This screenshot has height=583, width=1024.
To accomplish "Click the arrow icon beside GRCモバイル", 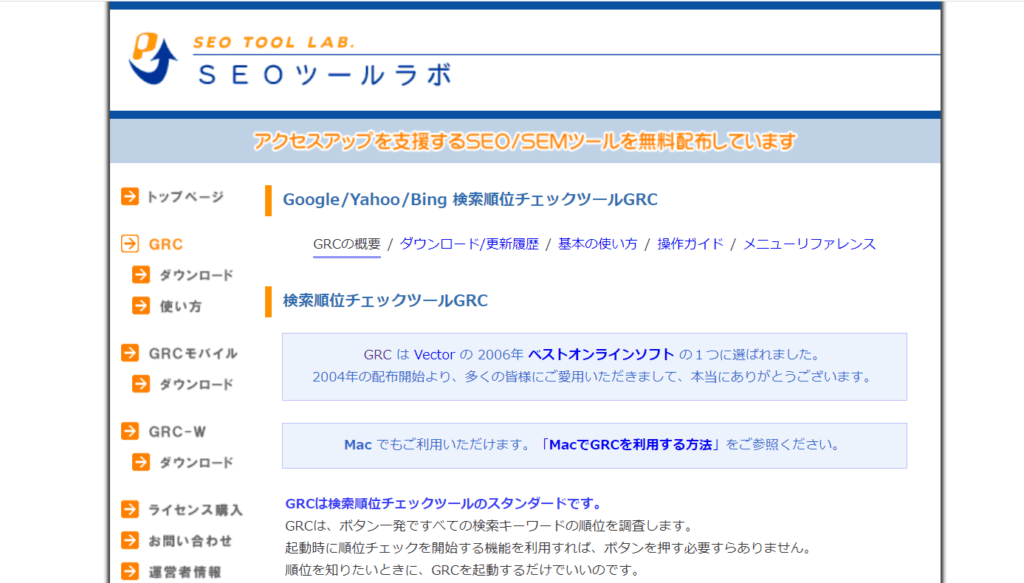I will click(x=130, y=353).
